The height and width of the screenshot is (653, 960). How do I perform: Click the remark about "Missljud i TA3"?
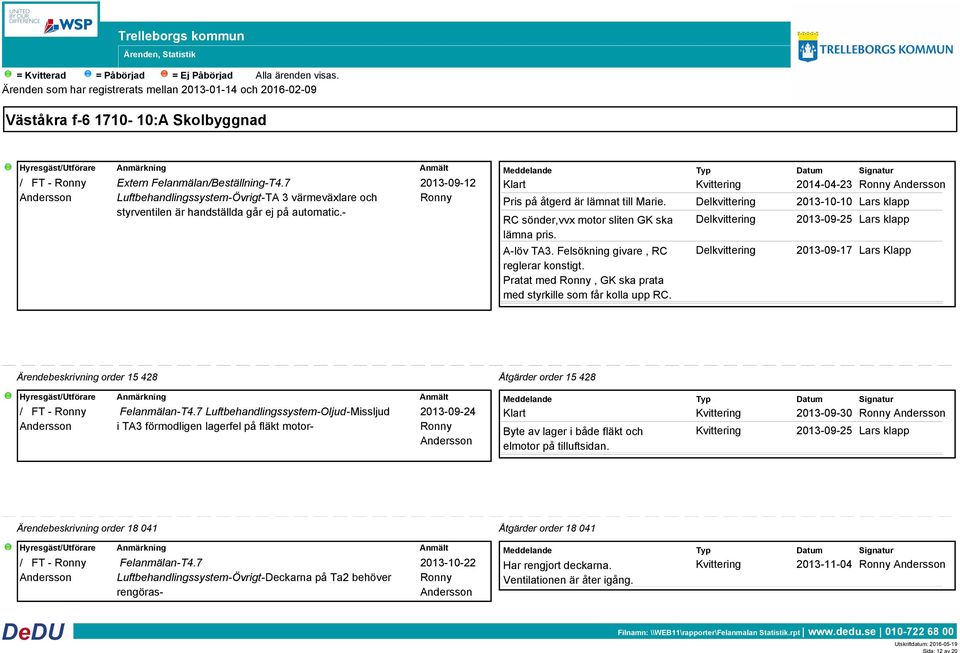coord(253,419)
